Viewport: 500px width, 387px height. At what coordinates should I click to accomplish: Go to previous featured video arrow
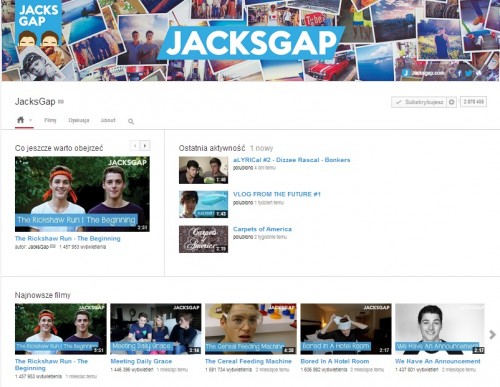135,146
